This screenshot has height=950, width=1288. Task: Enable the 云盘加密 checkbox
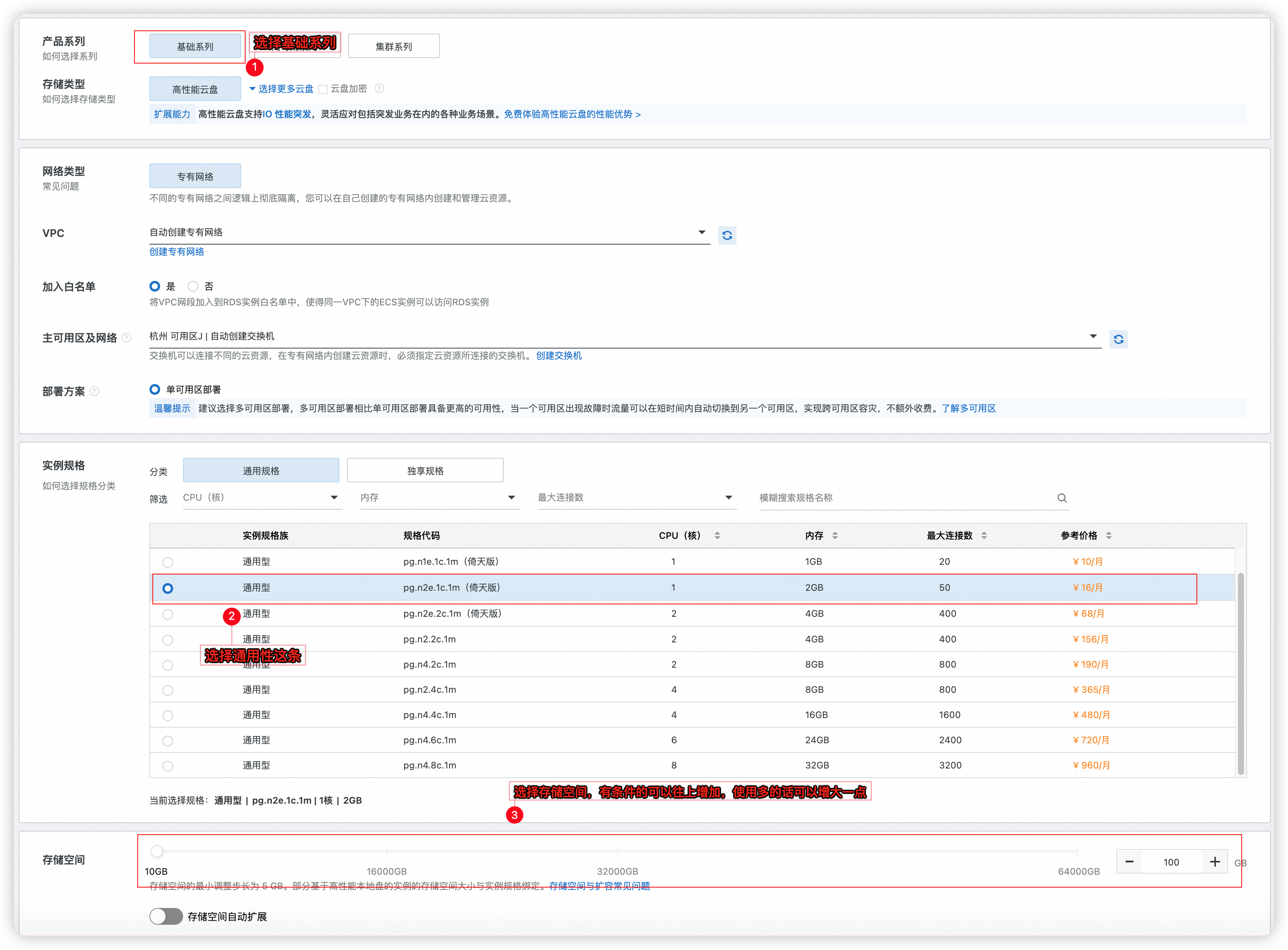coord(323,89)
